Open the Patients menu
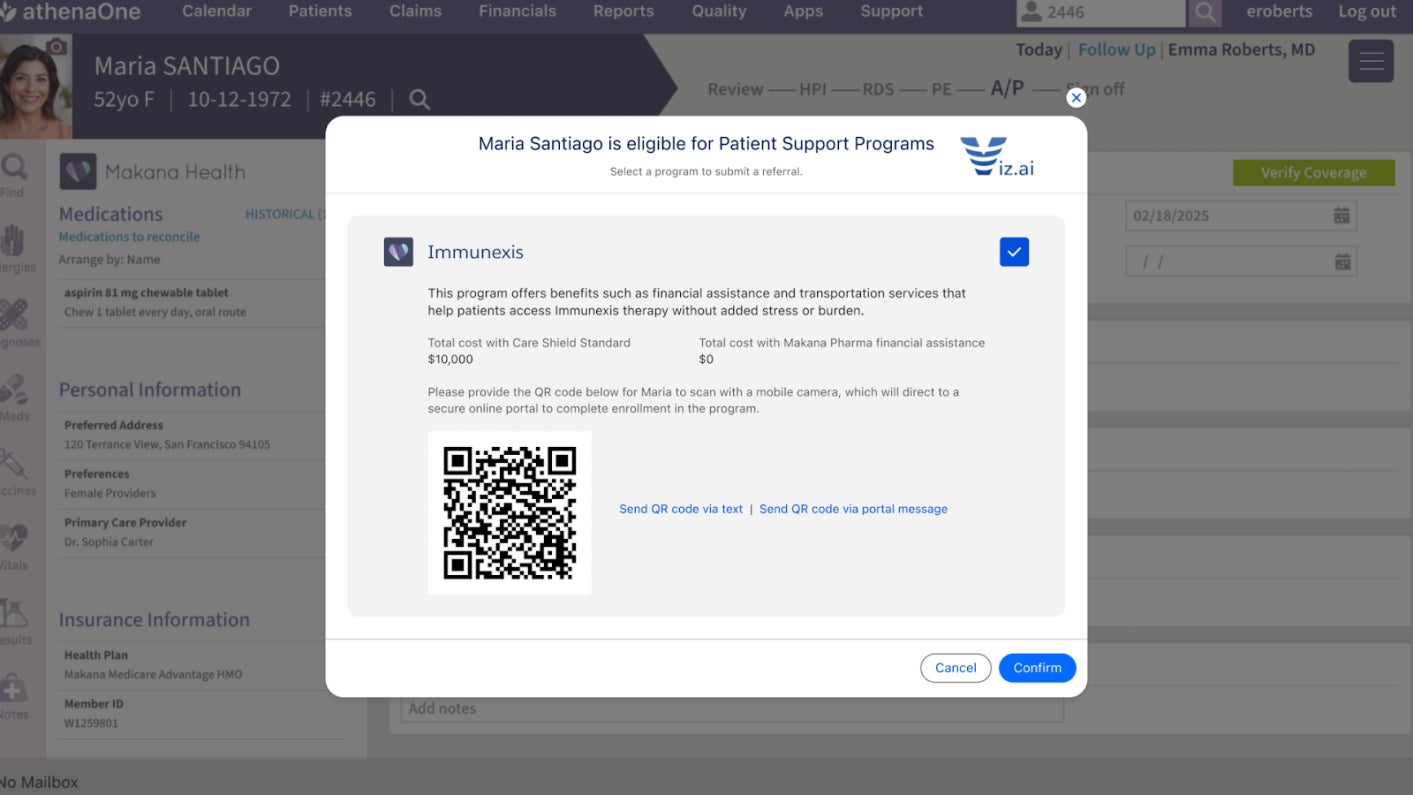Screen dimensions: 1413x795 coord(320,12)
